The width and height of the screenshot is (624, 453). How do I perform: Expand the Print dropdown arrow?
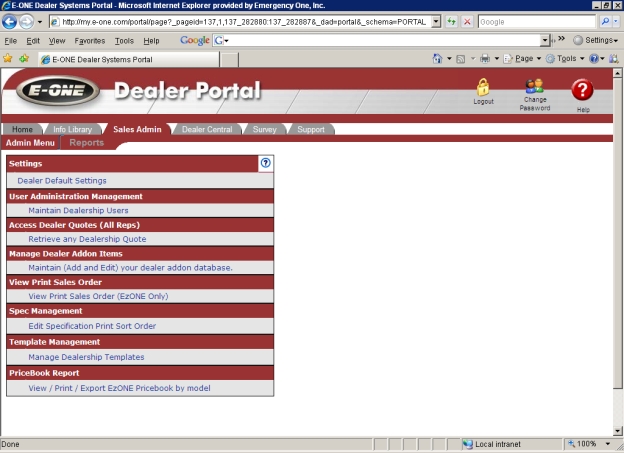[x=497, y=59]
